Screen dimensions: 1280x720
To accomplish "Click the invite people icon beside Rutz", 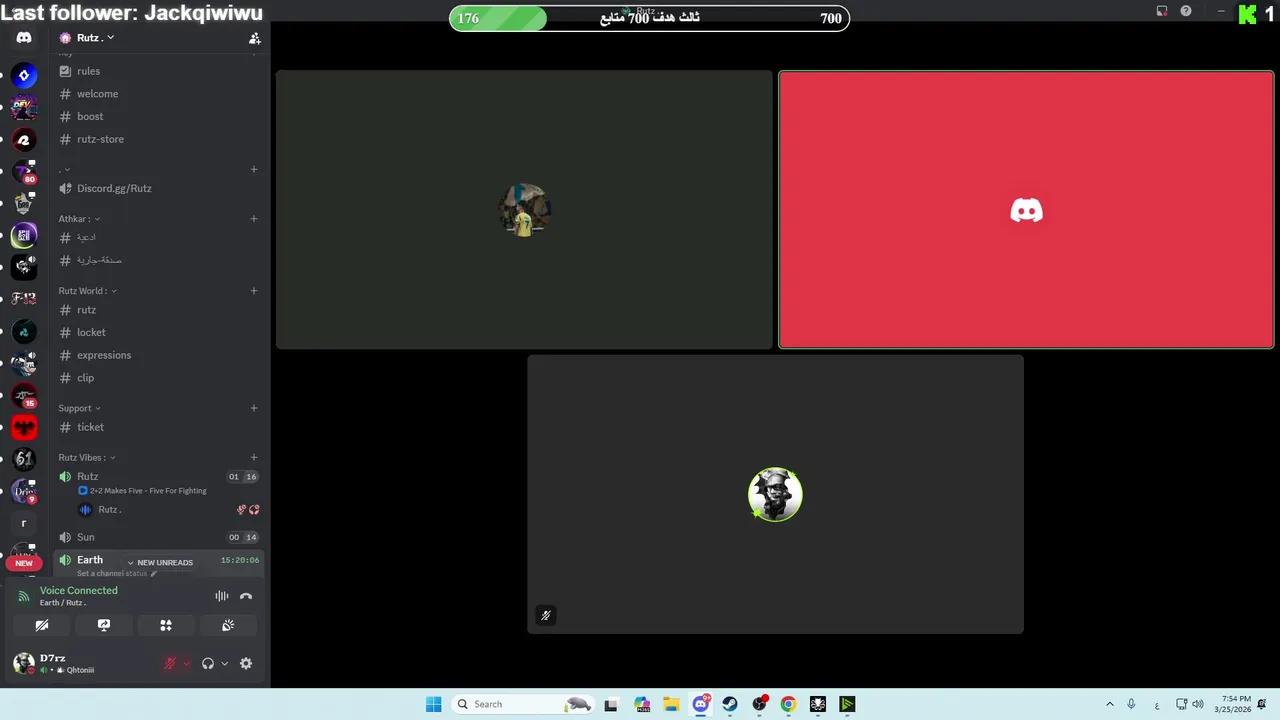I will [x=255, y=38].
